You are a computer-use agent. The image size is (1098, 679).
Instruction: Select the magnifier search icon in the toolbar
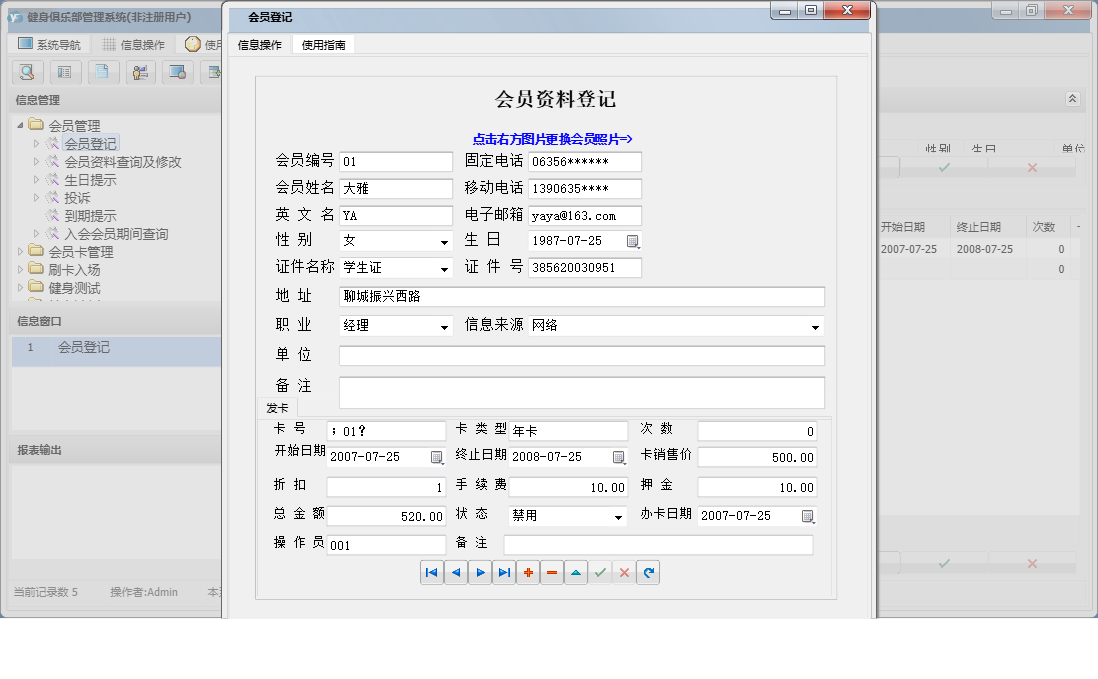tap(27, 72)
